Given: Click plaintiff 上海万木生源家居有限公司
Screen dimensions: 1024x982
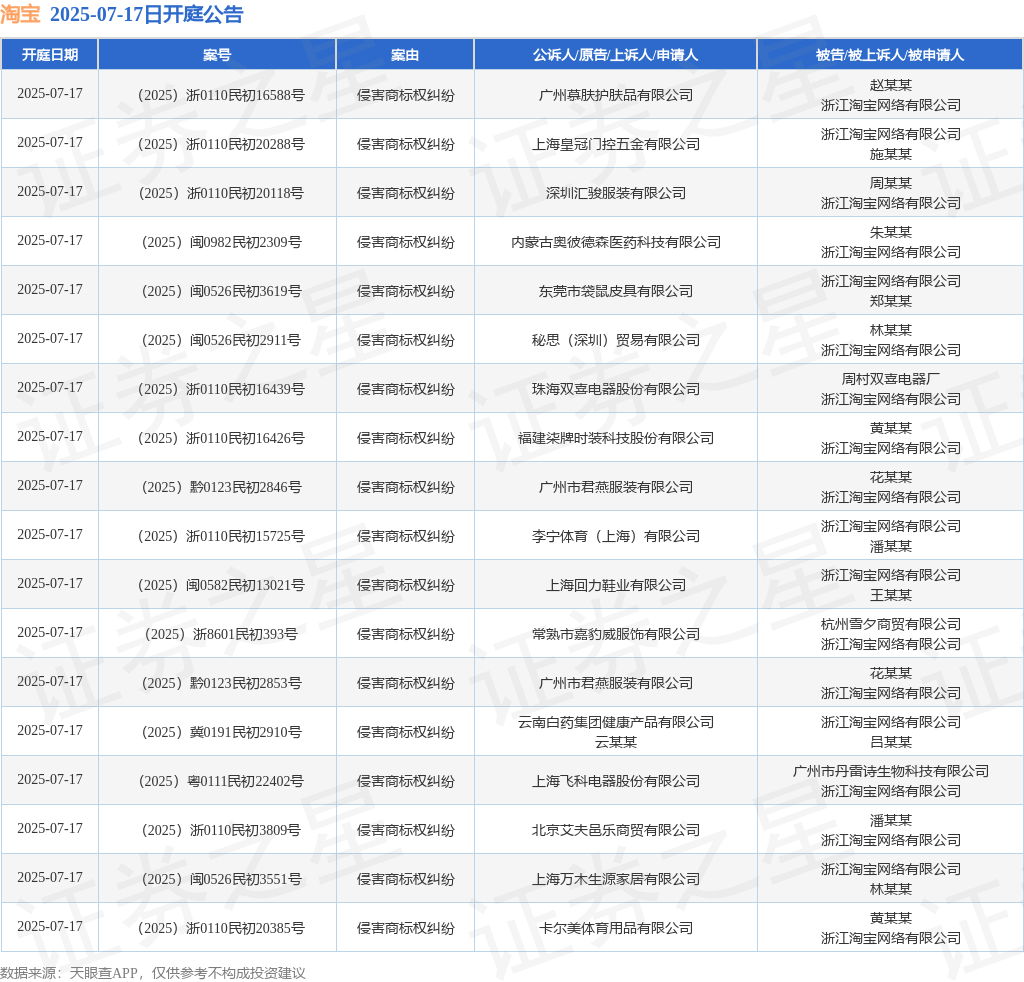Looking at the screenshot, I should [x=615, y=879].
